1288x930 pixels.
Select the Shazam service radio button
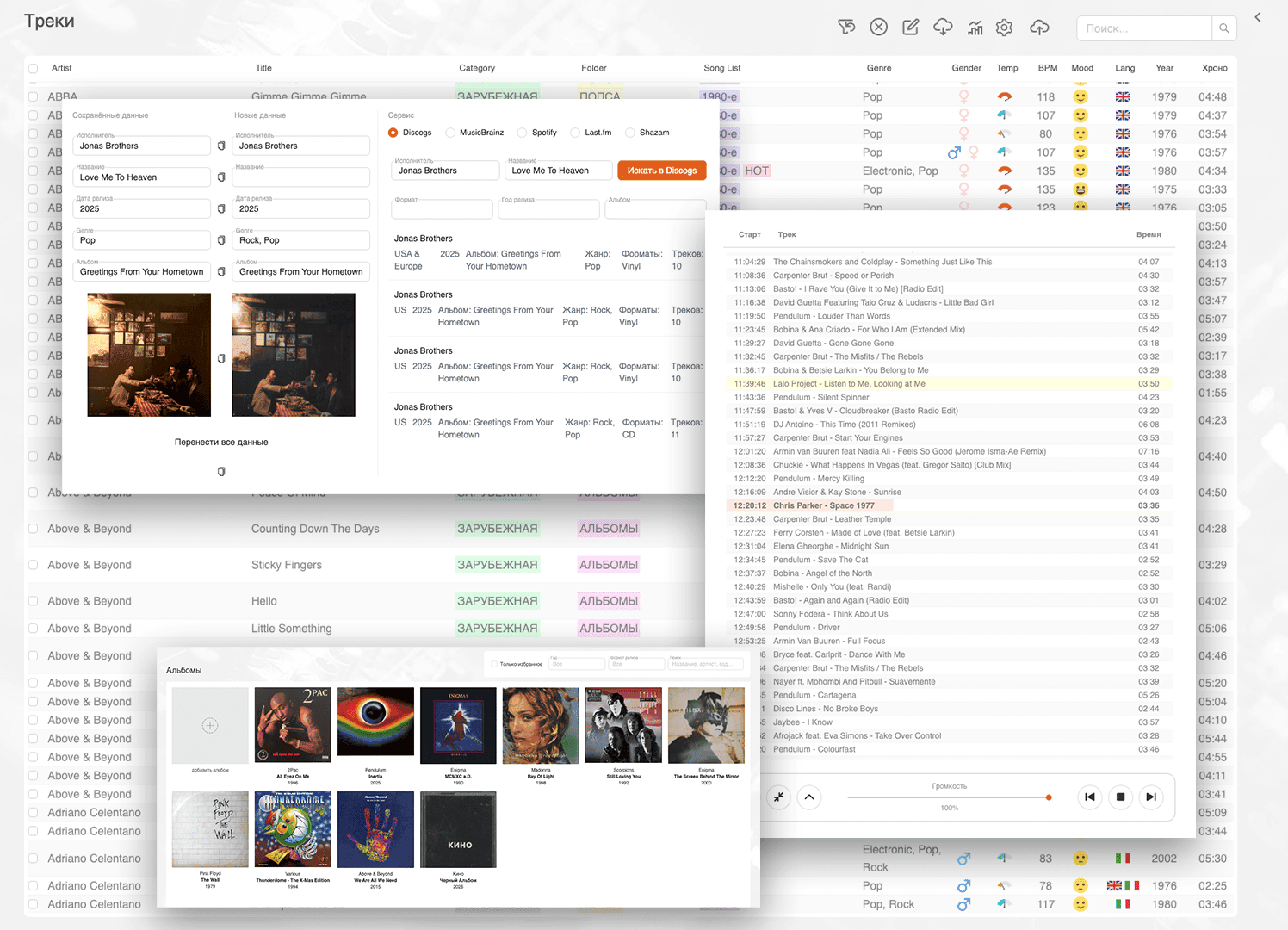point(630,133)
